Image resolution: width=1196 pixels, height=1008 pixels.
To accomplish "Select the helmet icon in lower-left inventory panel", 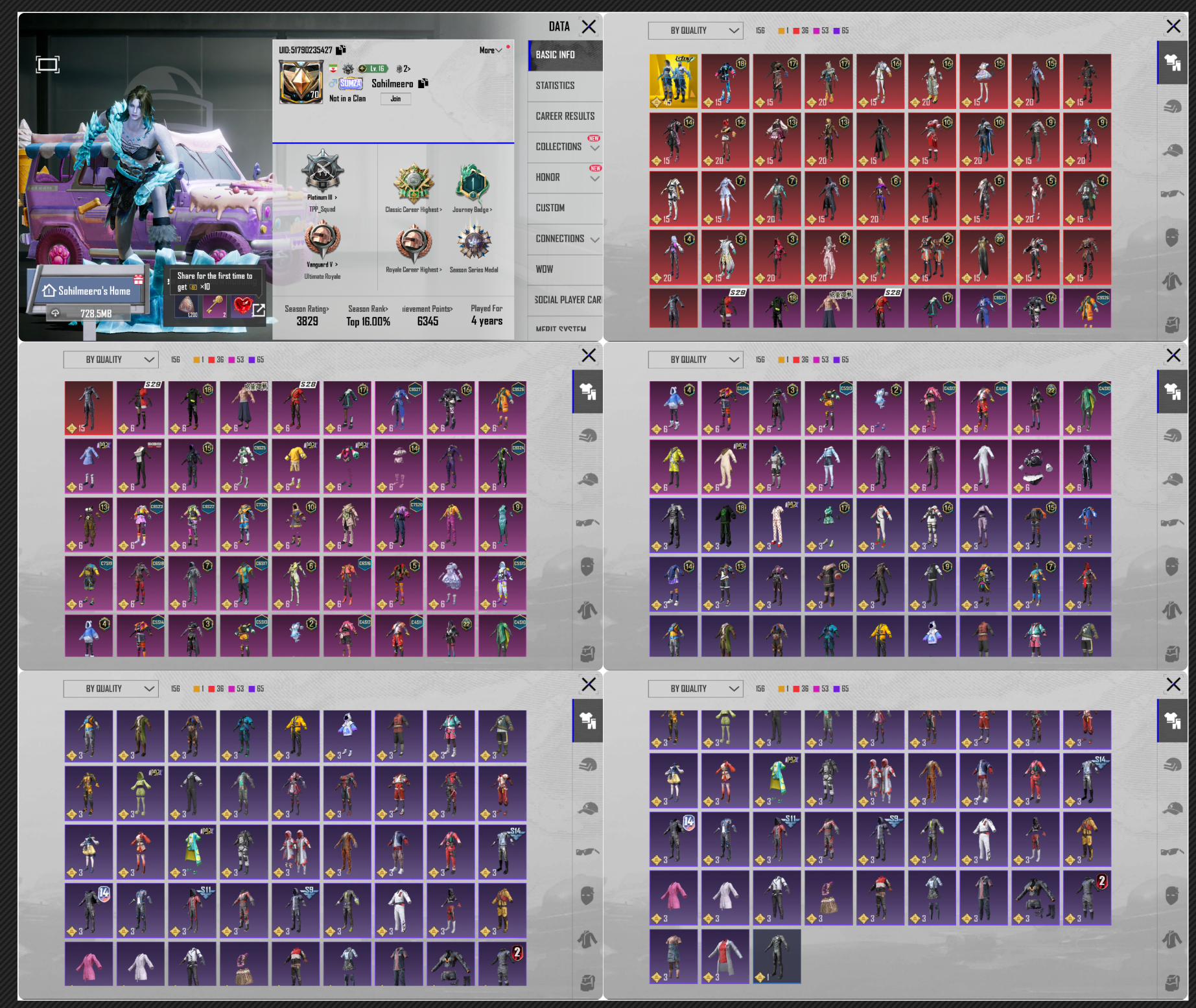I will pos(587,765).
